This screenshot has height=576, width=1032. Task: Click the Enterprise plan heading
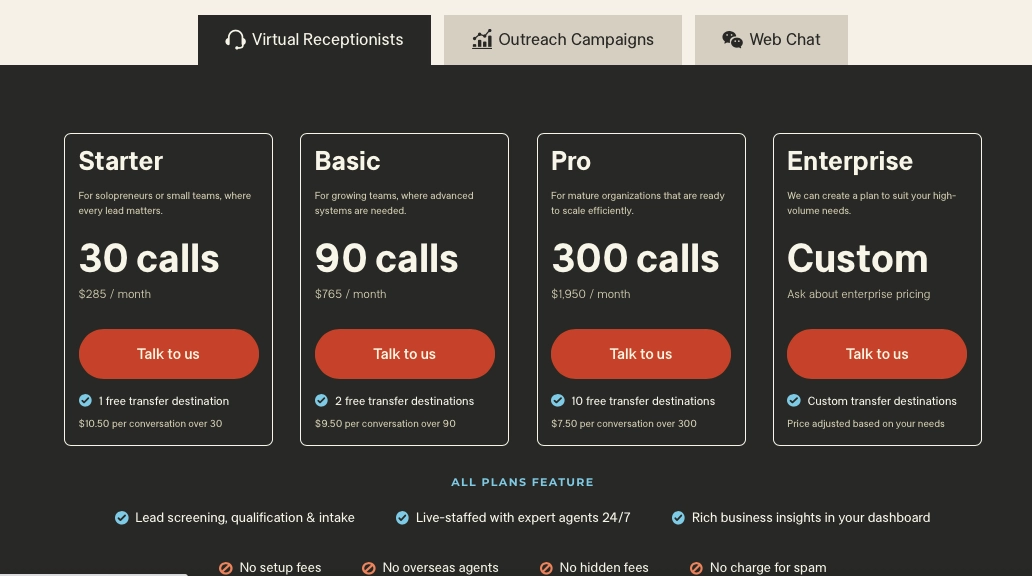850,161
